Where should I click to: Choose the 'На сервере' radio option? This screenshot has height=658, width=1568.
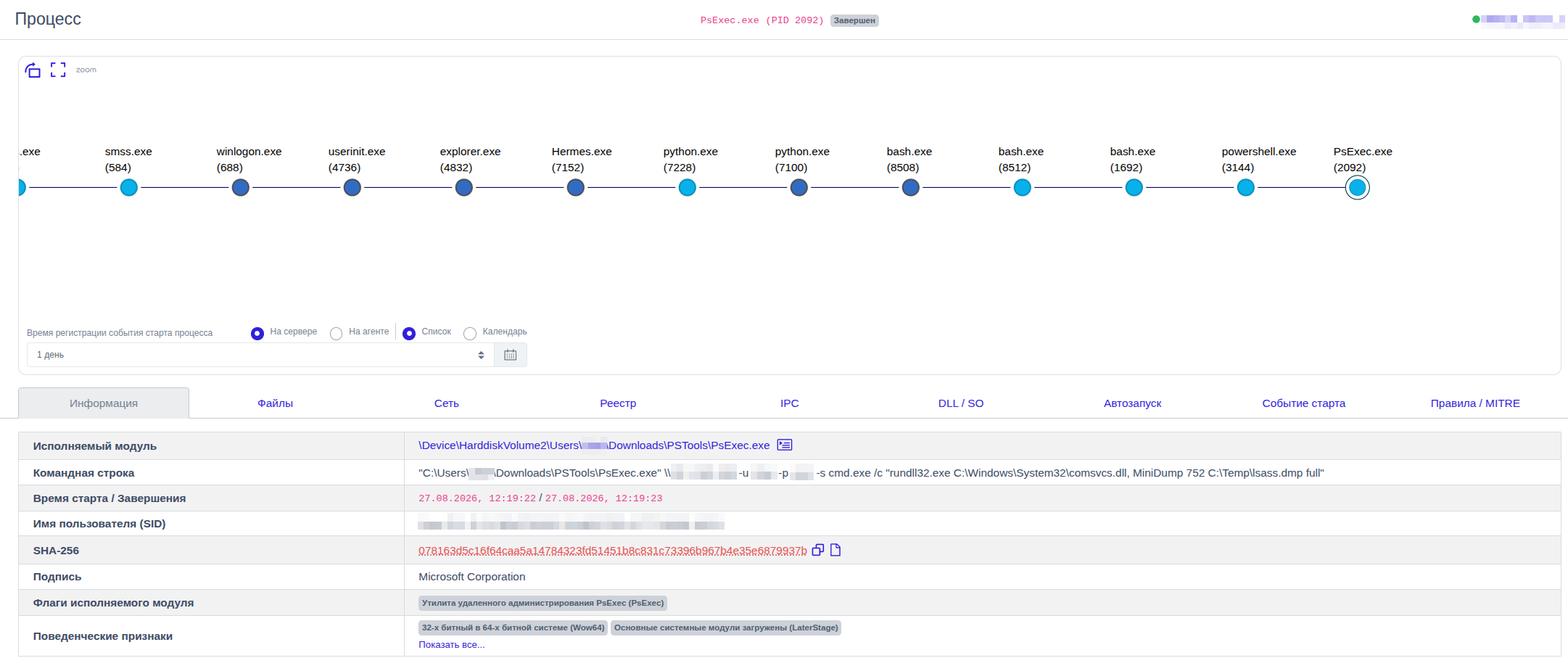pyautogui.click(x=257, y=334)
